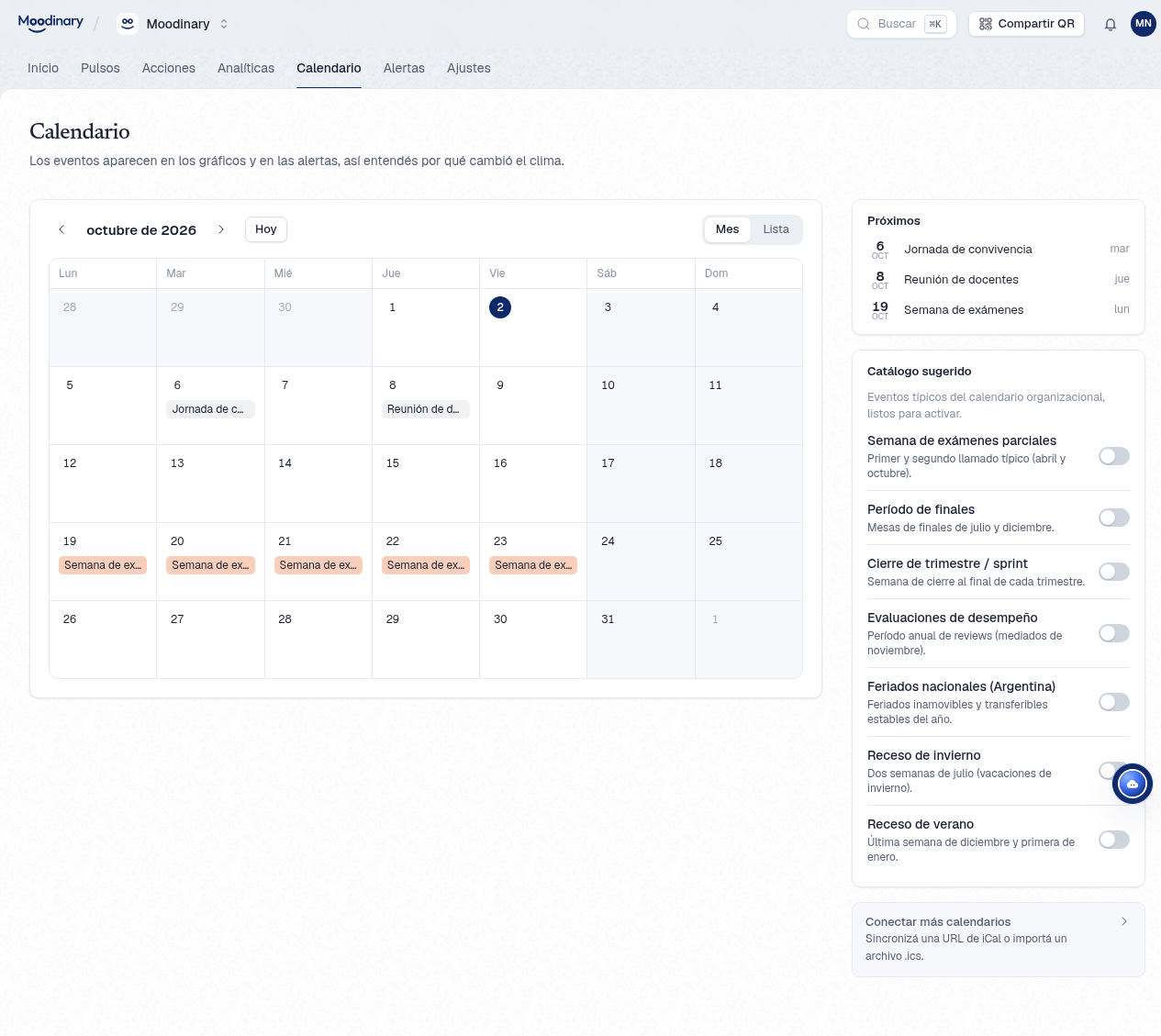This screenshot has height=1036, width=1161.
Task: Click Semana de exámenes in Próximos
Action: click(x=964, y=310)
